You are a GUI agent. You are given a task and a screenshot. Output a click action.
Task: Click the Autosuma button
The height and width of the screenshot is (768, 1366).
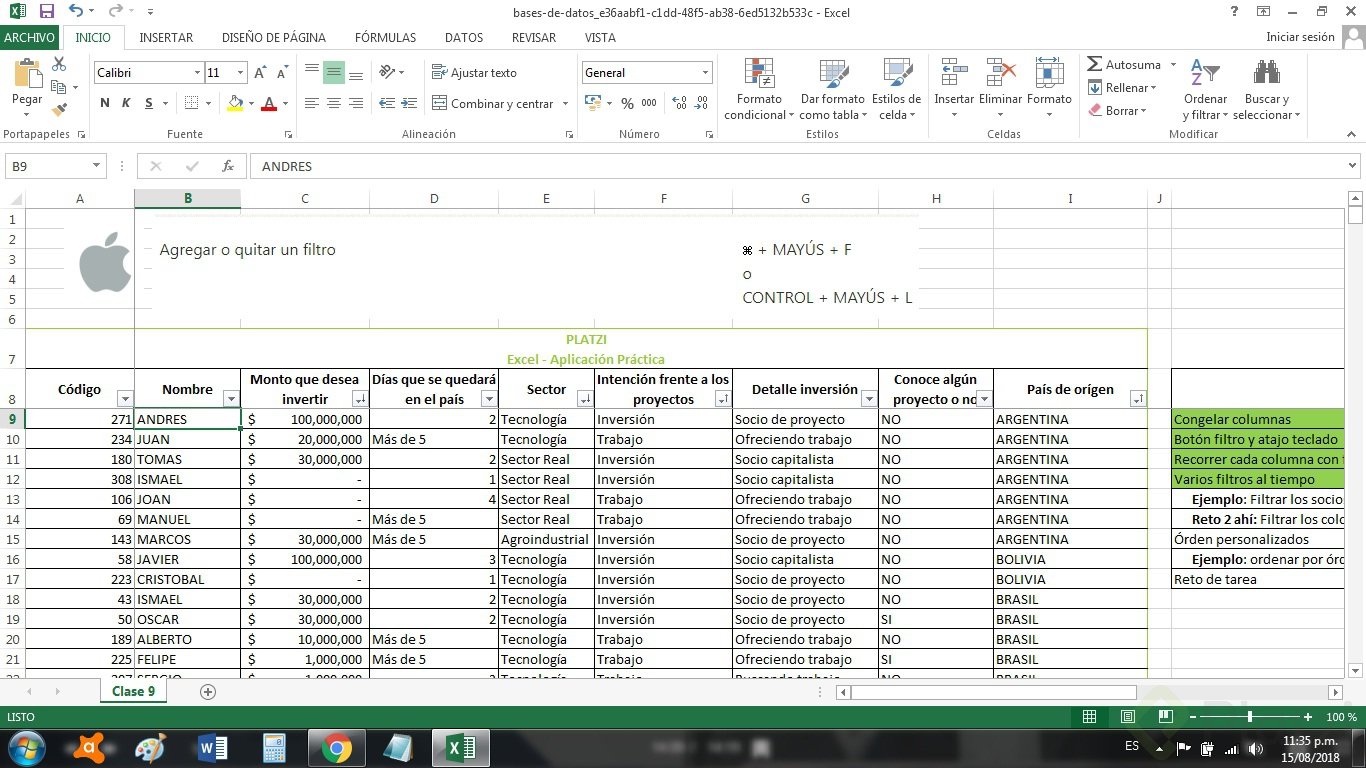[x=1124, y=65]
